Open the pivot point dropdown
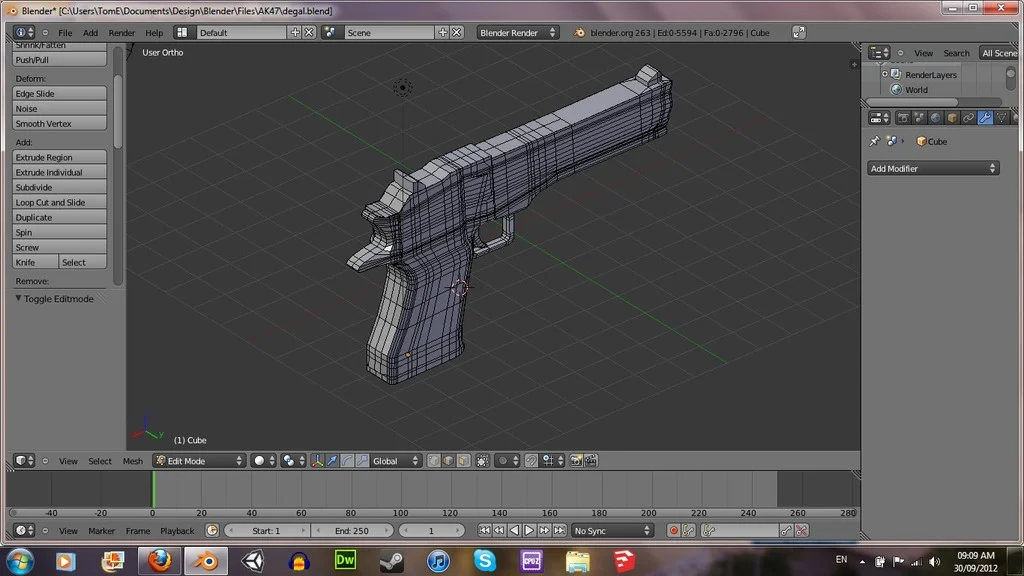 pyautogui.click(x=294, y=460)
